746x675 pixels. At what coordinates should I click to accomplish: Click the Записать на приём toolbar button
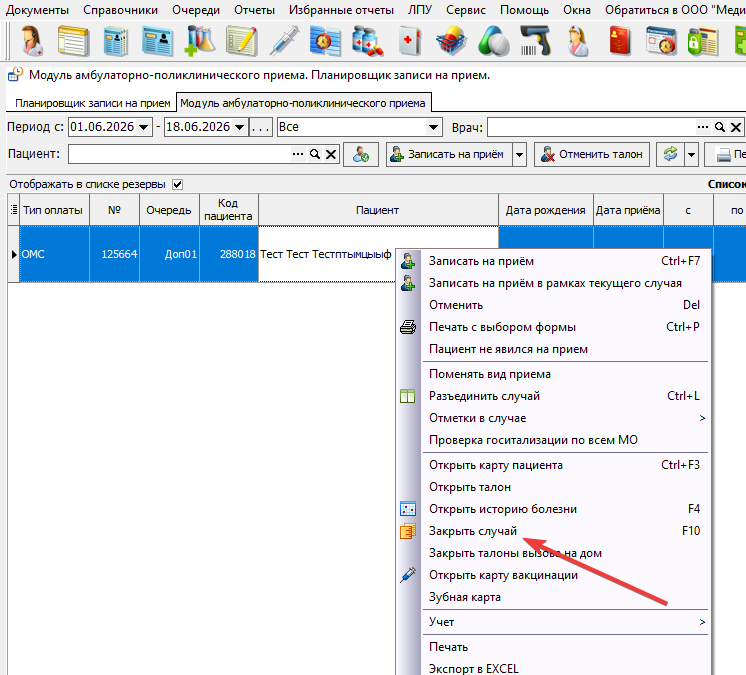tap(450, 154)
